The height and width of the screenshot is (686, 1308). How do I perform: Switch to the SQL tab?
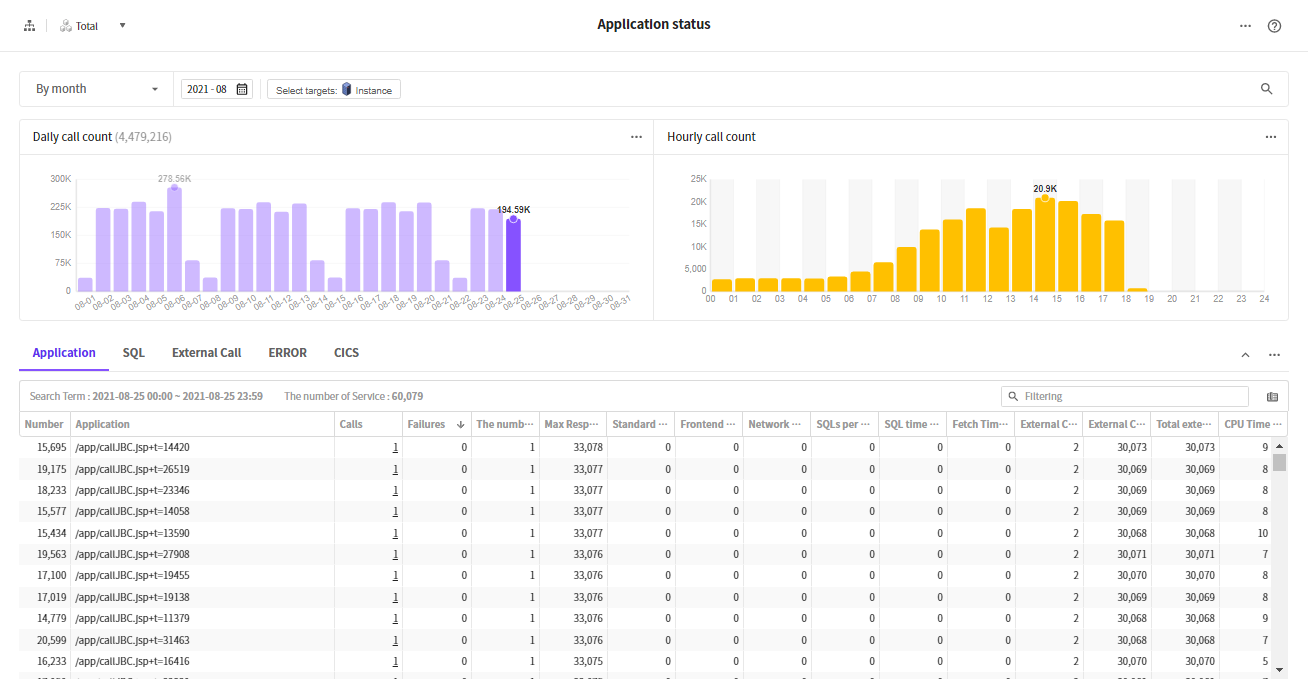(x=134, y=353)
